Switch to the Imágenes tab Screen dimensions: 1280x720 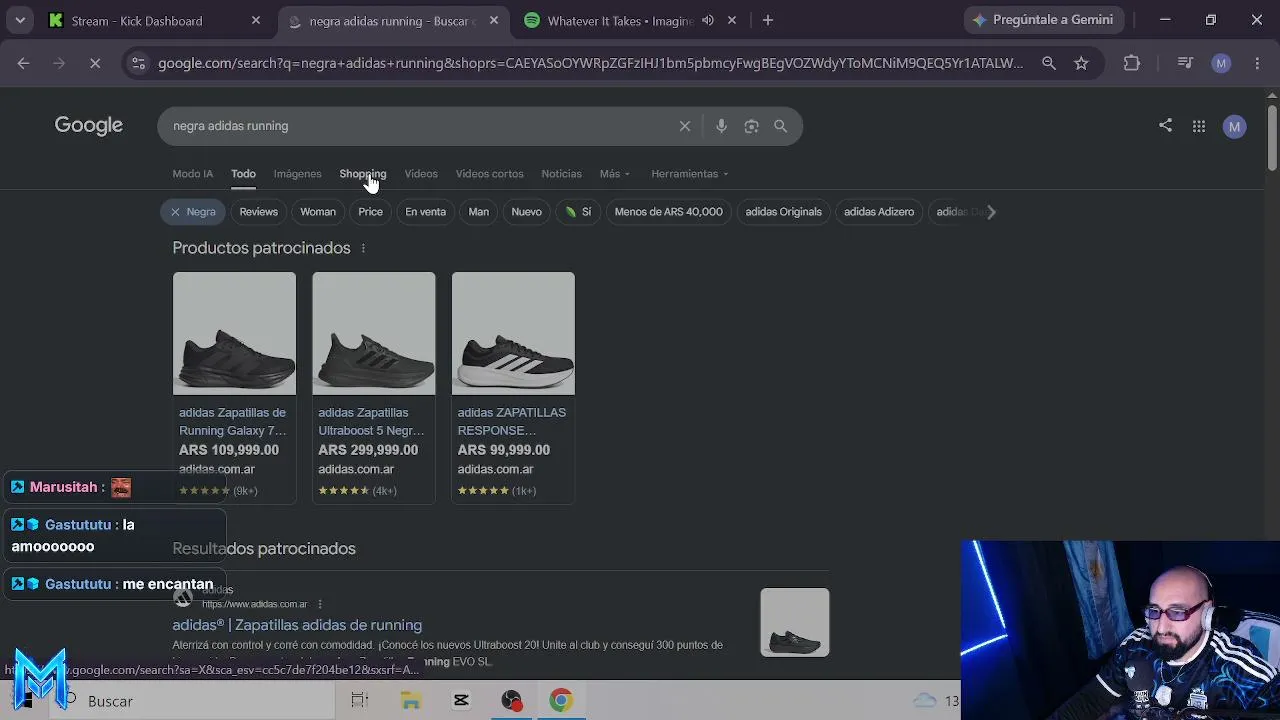pos(298,174)
